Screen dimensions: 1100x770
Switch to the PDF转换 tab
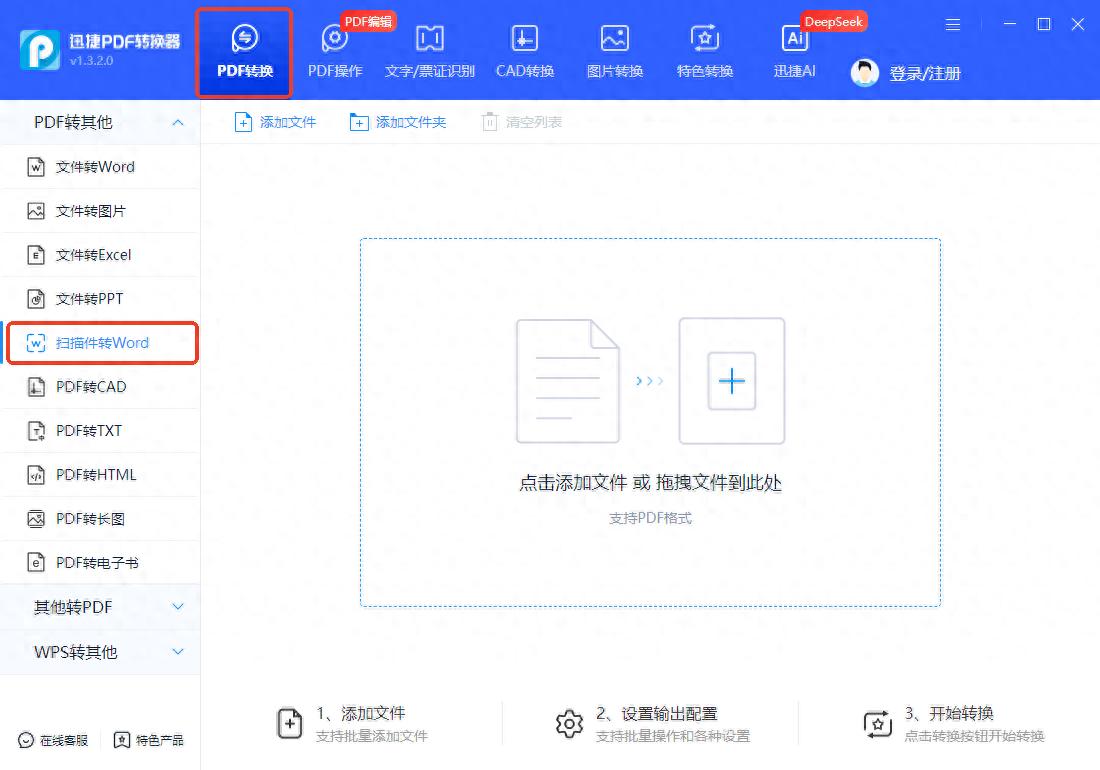click(245, 53)
